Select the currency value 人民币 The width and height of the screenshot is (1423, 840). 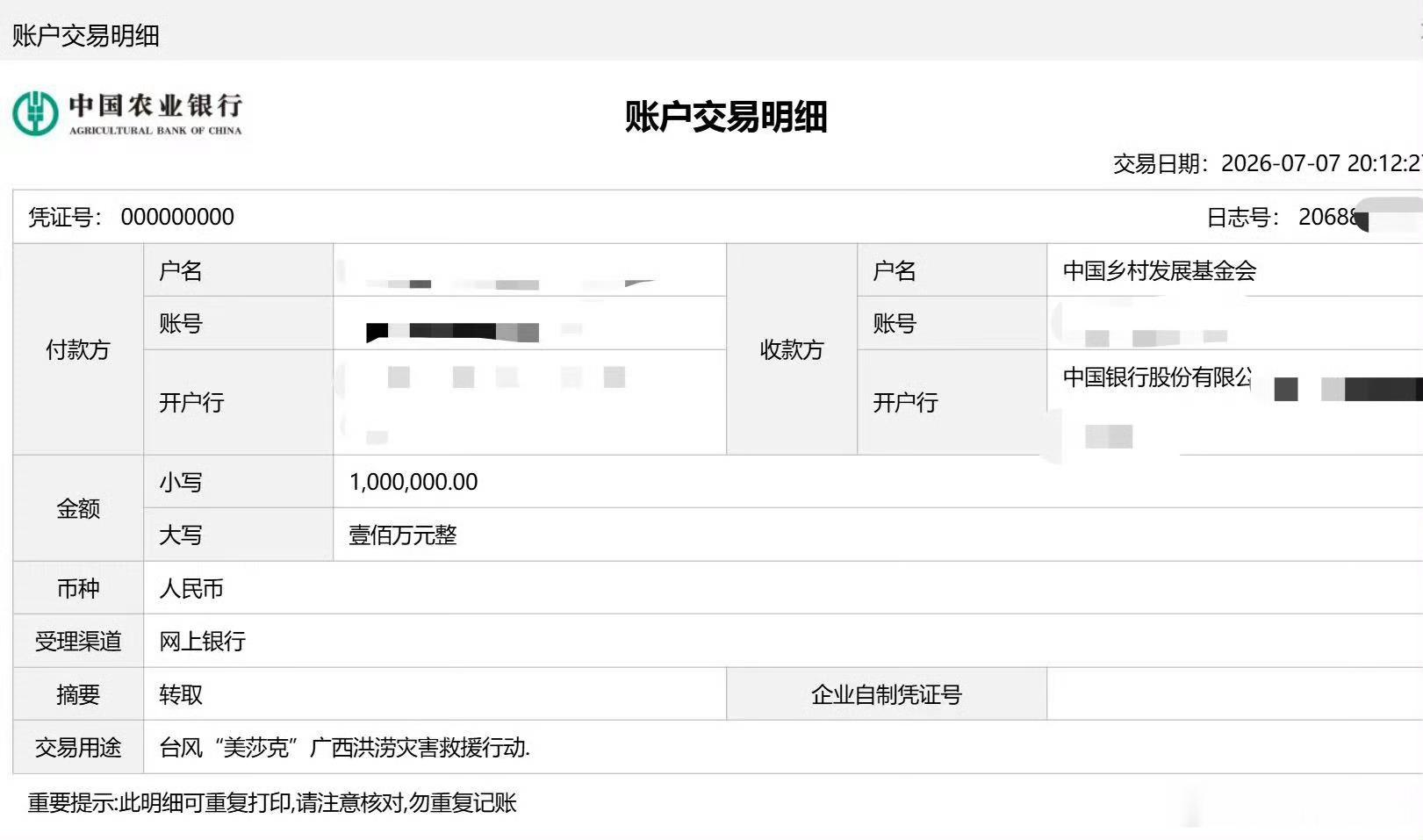coord(191,588)
